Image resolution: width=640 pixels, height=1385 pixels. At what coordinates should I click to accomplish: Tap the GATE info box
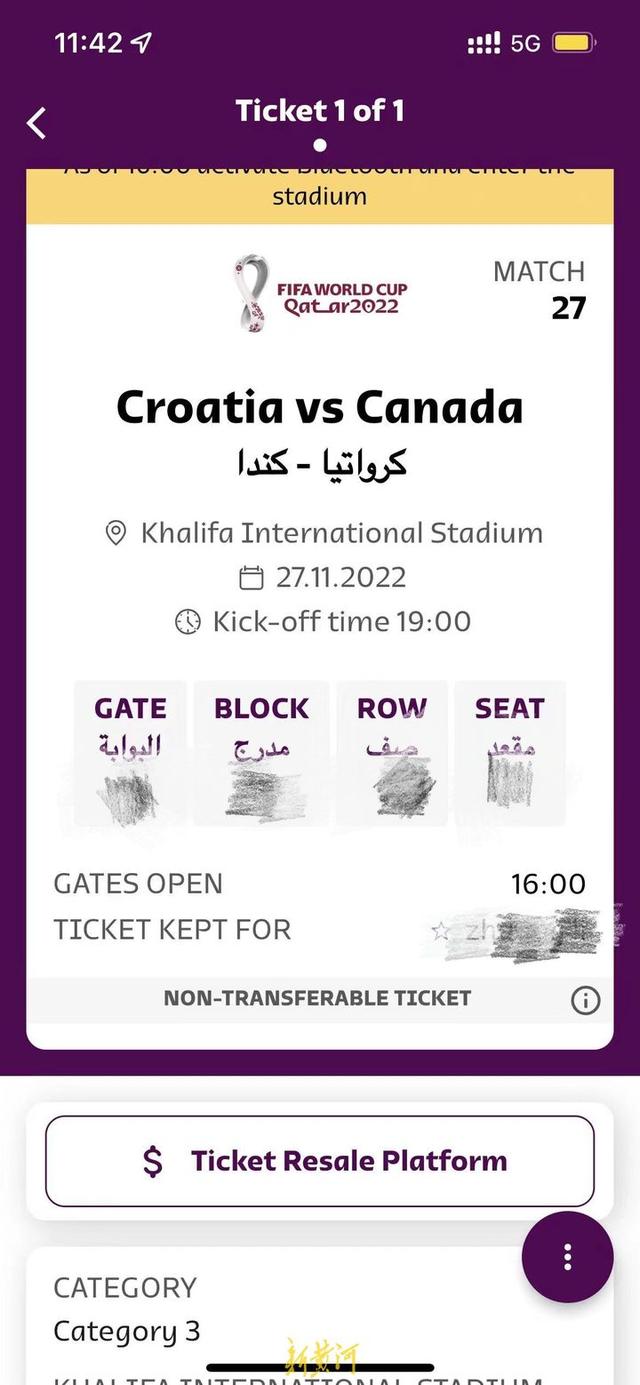(130, 753)
